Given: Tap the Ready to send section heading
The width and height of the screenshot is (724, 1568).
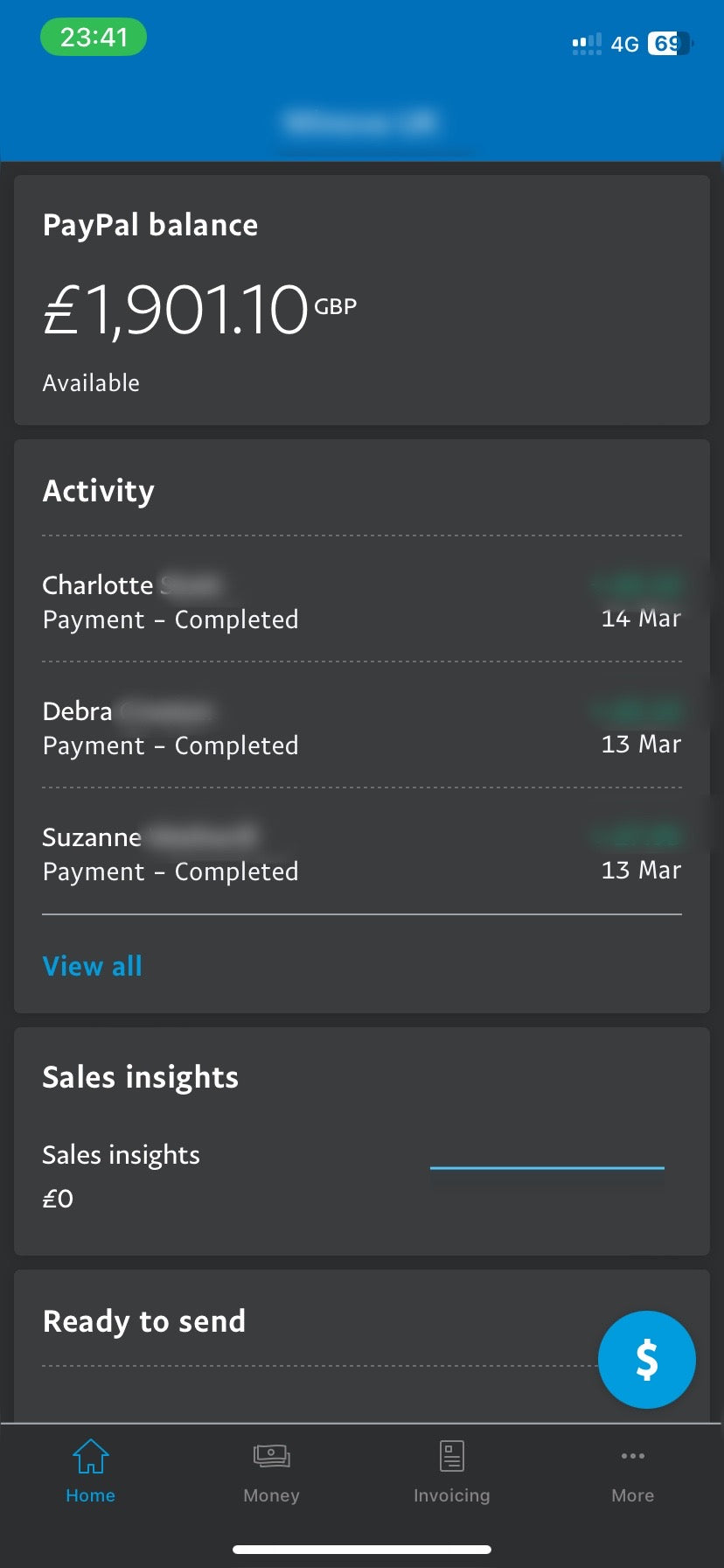Looking at the screenshot, I should 144,1321.
